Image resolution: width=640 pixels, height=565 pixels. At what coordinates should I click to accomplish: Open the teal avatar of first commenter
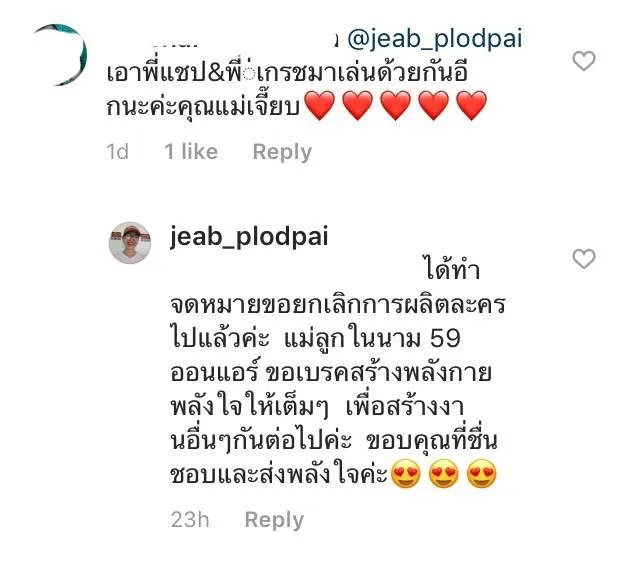tap(60, 55)
